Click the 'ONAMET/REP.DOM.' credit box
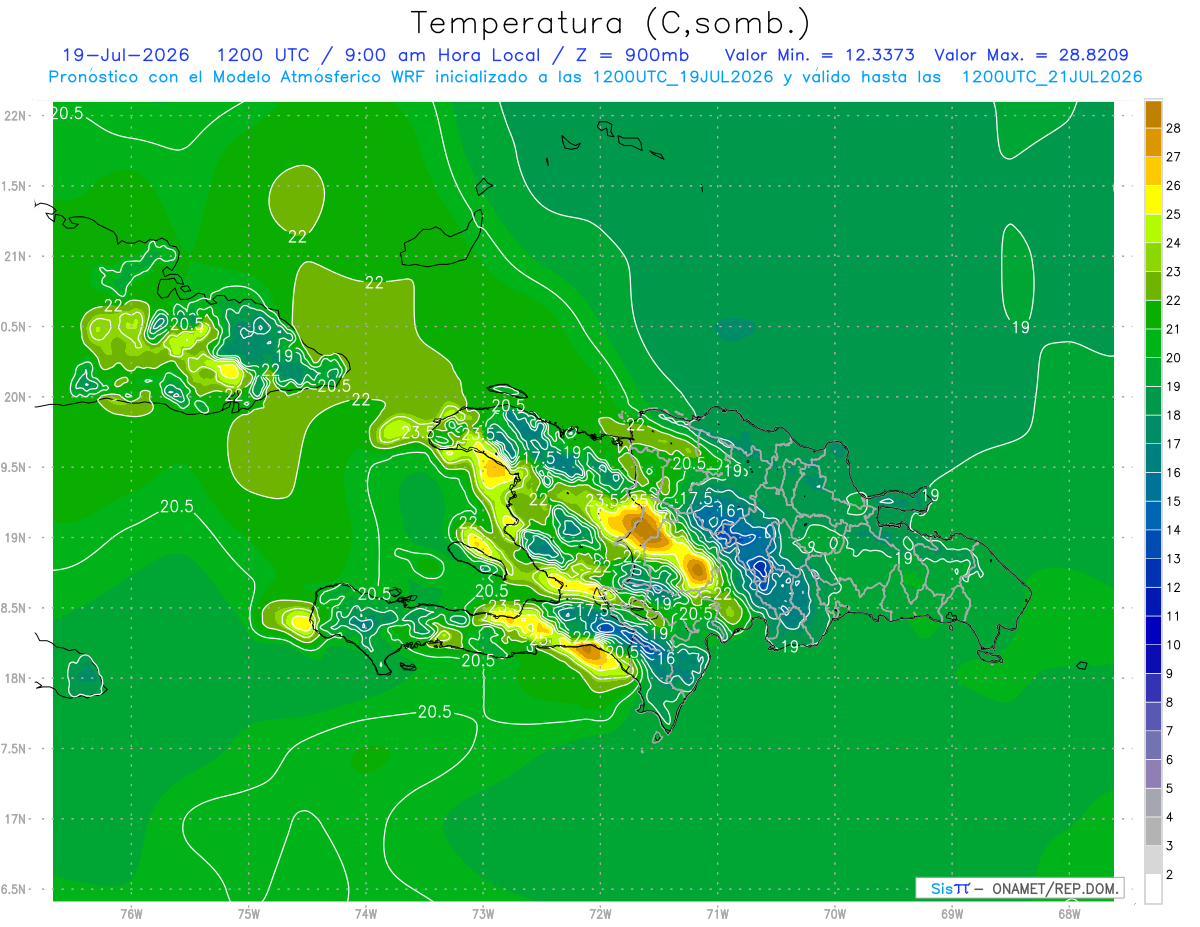This screenshot has height=927, width=1200. pos(1019,888)
